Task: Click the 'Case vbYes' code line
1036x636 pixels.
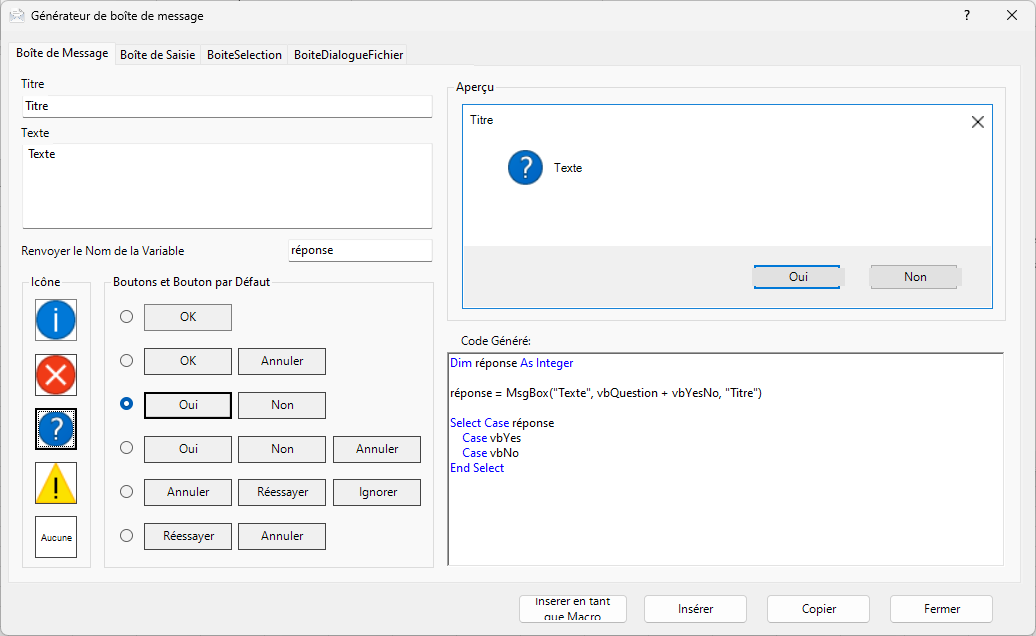Action: 492,438
